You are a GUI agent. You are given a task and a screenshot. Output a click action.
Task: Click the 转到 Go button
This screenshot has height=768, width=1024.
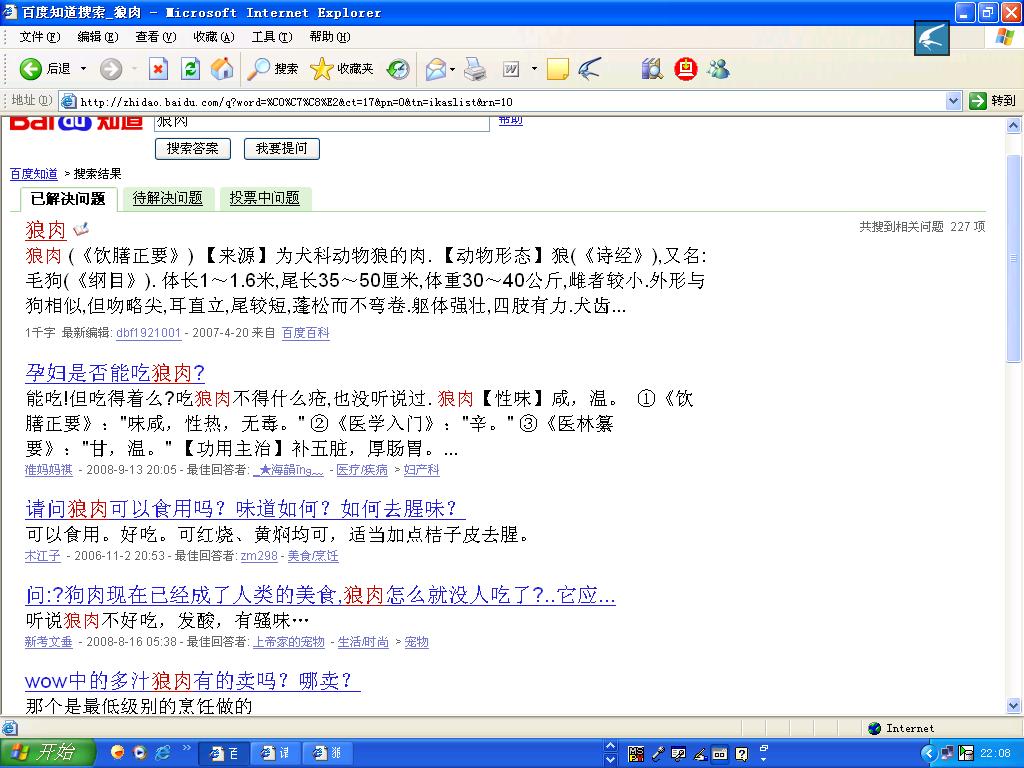(x=993, y=101)
